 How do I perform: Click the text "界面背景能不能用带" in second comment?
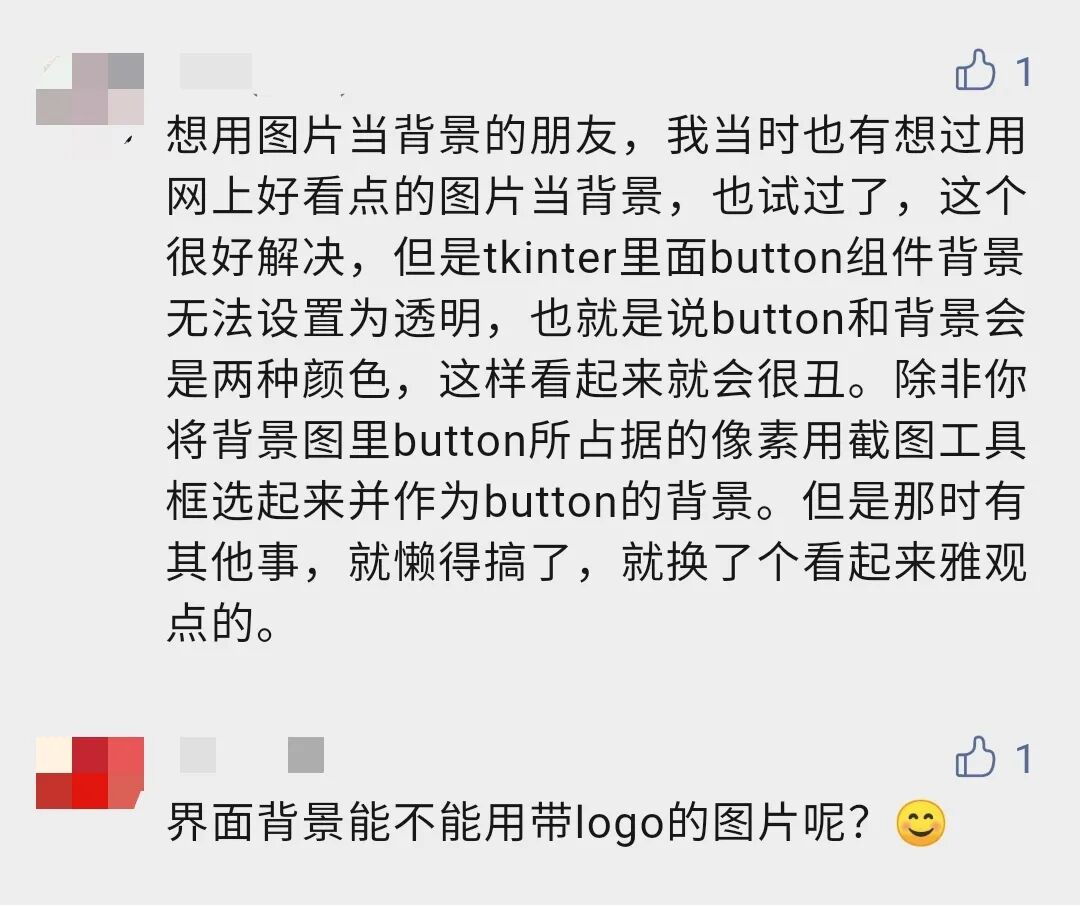369,823
